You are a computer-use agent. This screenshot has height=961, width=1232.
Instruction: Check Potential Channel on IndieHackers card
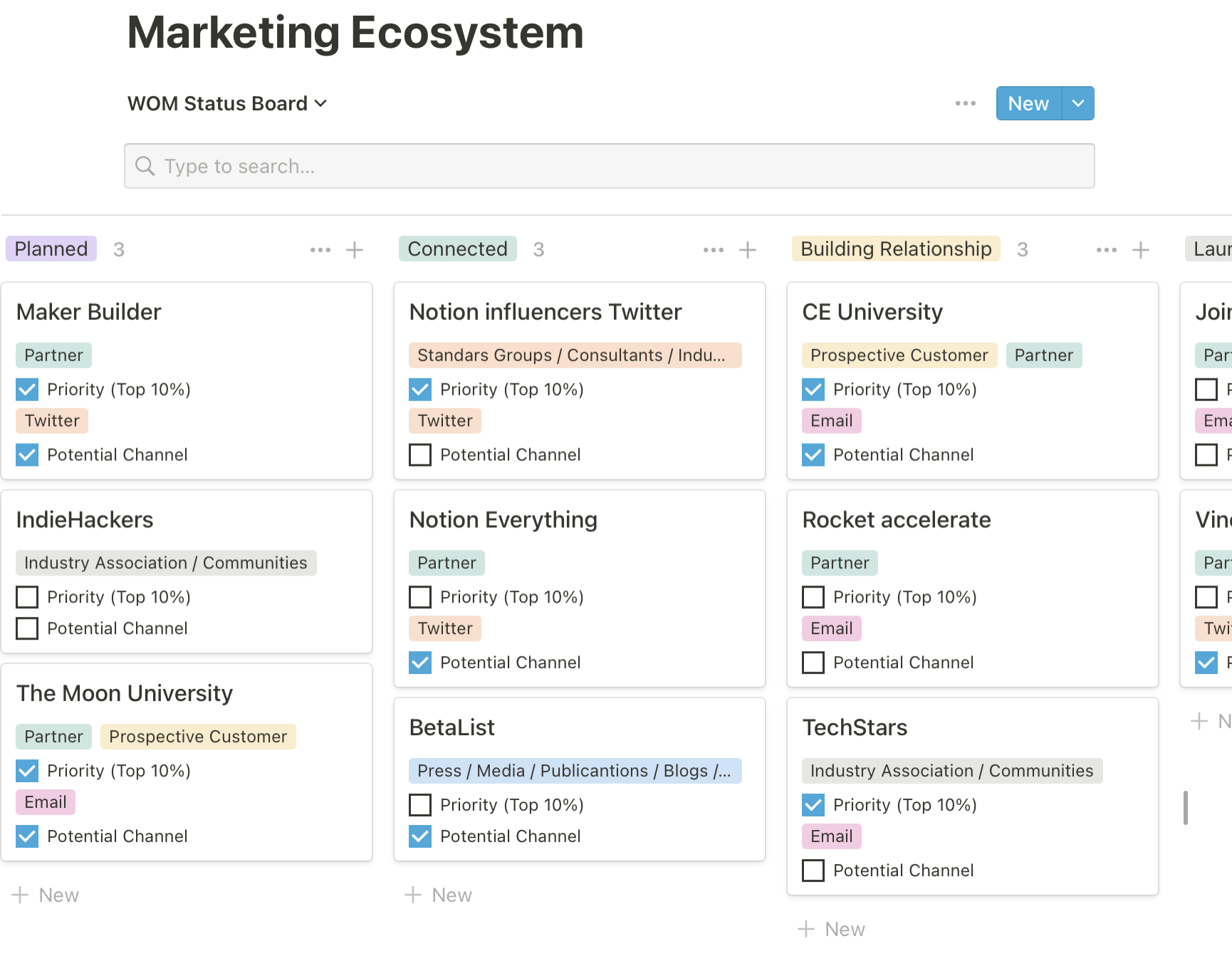[x=27, y=628]
